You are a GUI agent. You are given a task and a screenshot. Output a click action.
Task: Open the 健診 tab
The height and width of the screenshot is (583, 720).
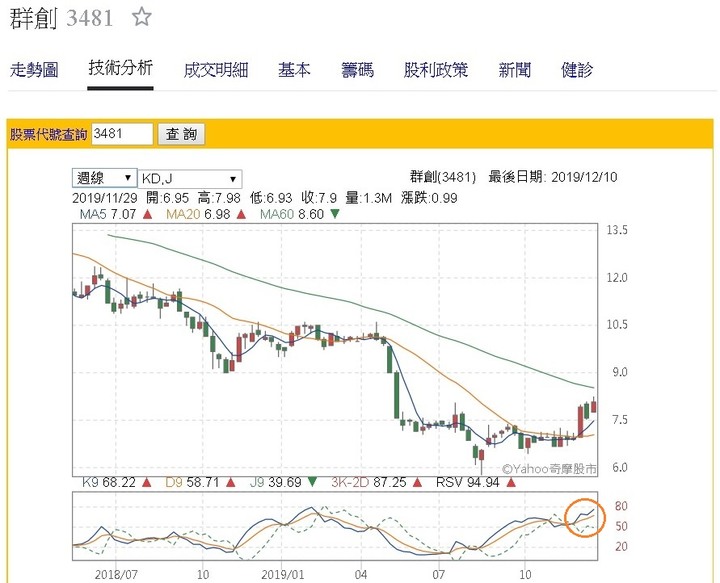click(x=577, y=70)
